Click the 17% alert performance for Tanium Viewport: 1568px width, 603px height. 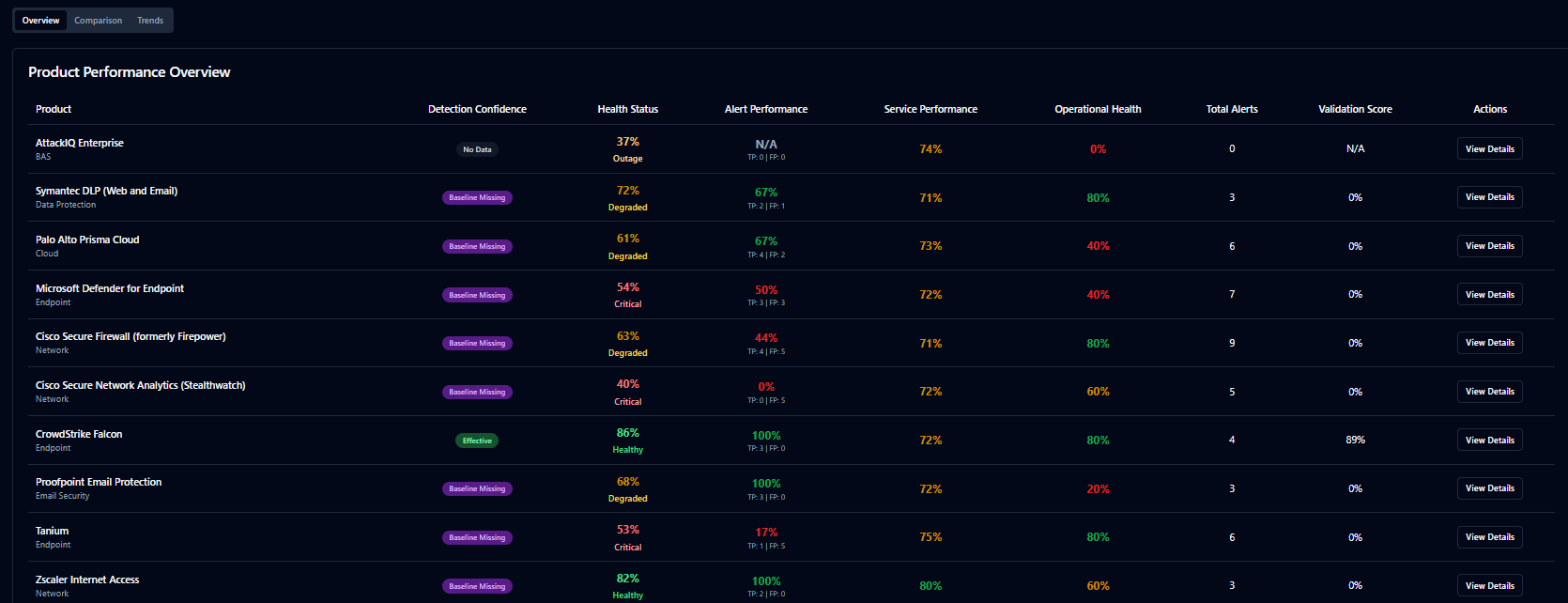pos(766,533)
